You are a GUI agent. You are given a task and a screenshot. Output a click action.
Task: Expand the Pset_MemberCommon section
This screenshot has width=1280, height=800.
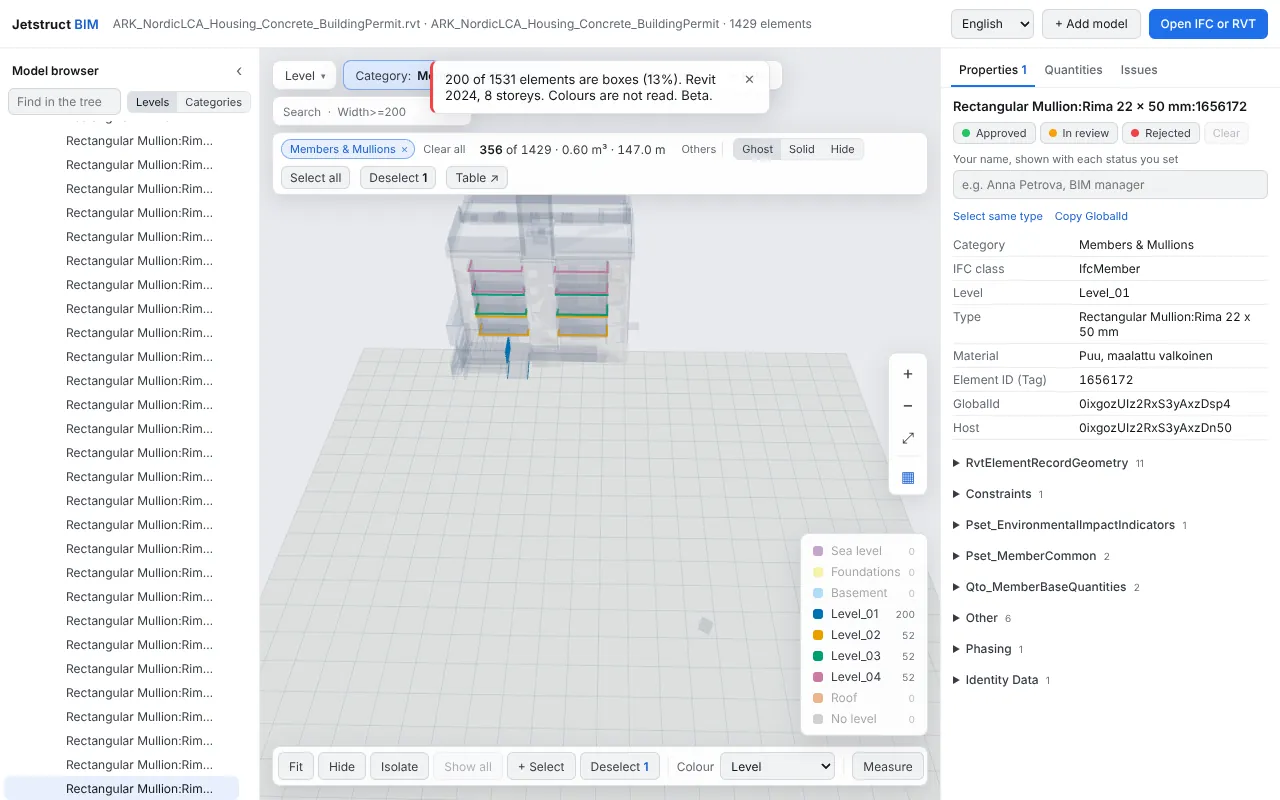1031,556
